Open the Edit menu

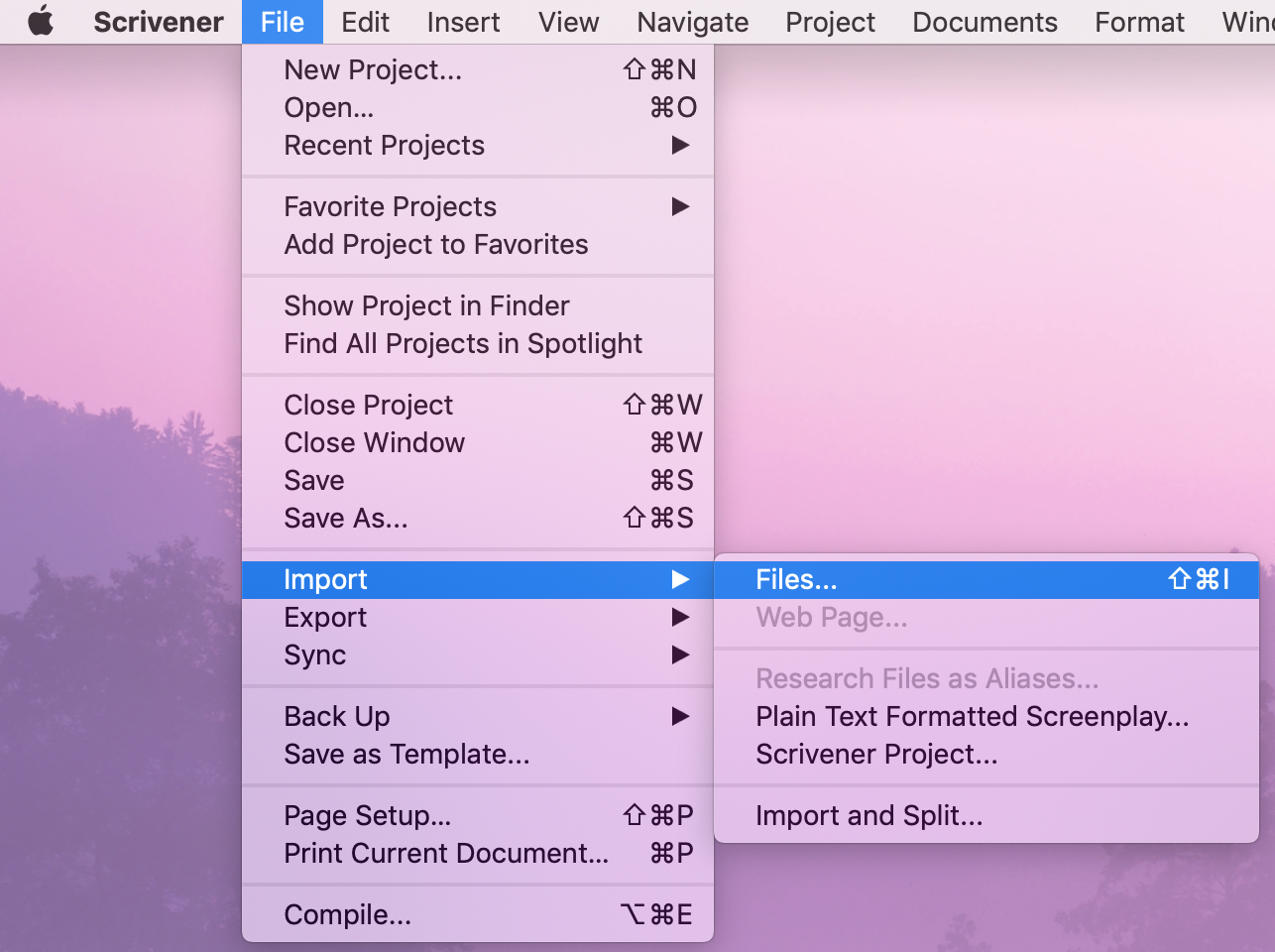[366, 22]
